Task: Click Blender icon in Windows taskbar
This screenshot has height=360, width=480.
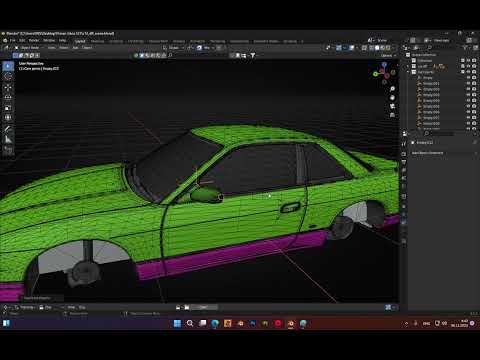Action: pos(291,323)
